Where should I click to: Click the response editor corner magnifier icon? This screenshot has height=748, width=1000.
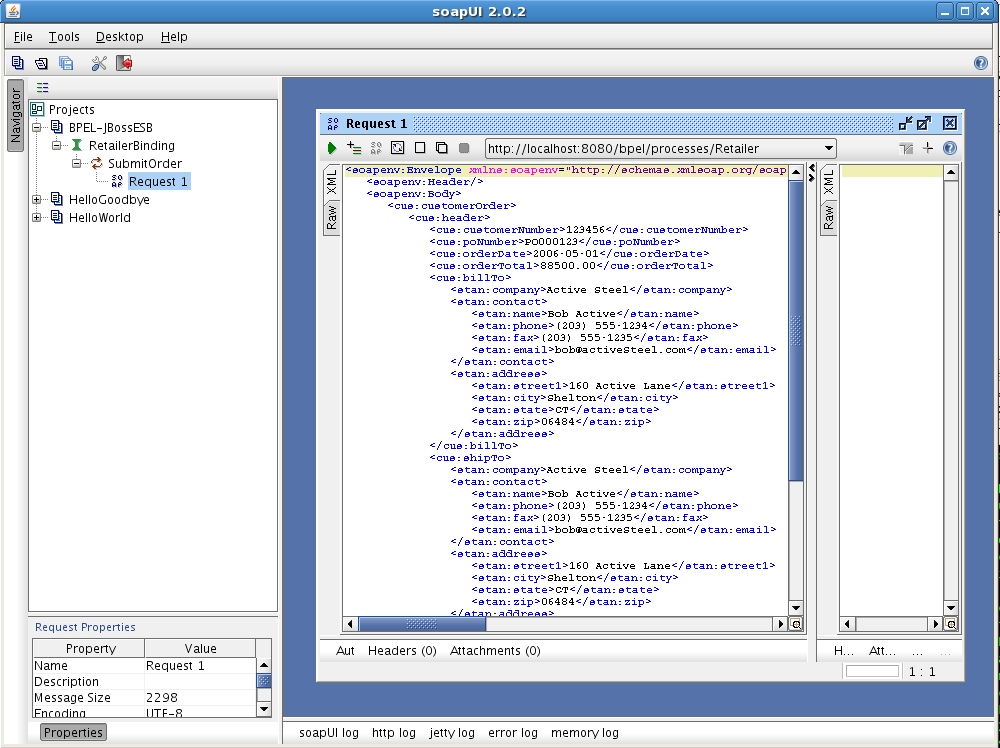coord(951,624)
